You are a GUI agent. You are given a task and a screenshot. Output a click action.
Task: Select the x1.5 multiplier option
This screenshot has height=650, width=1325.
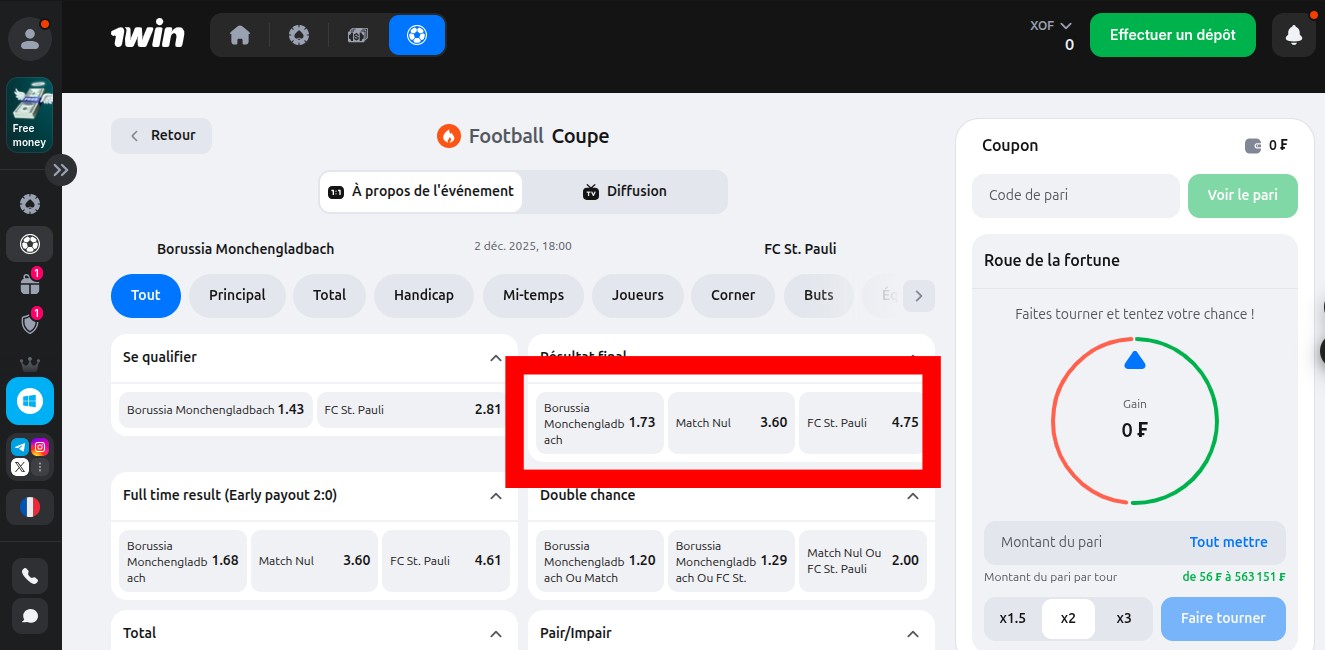(x=1012, y=618)
